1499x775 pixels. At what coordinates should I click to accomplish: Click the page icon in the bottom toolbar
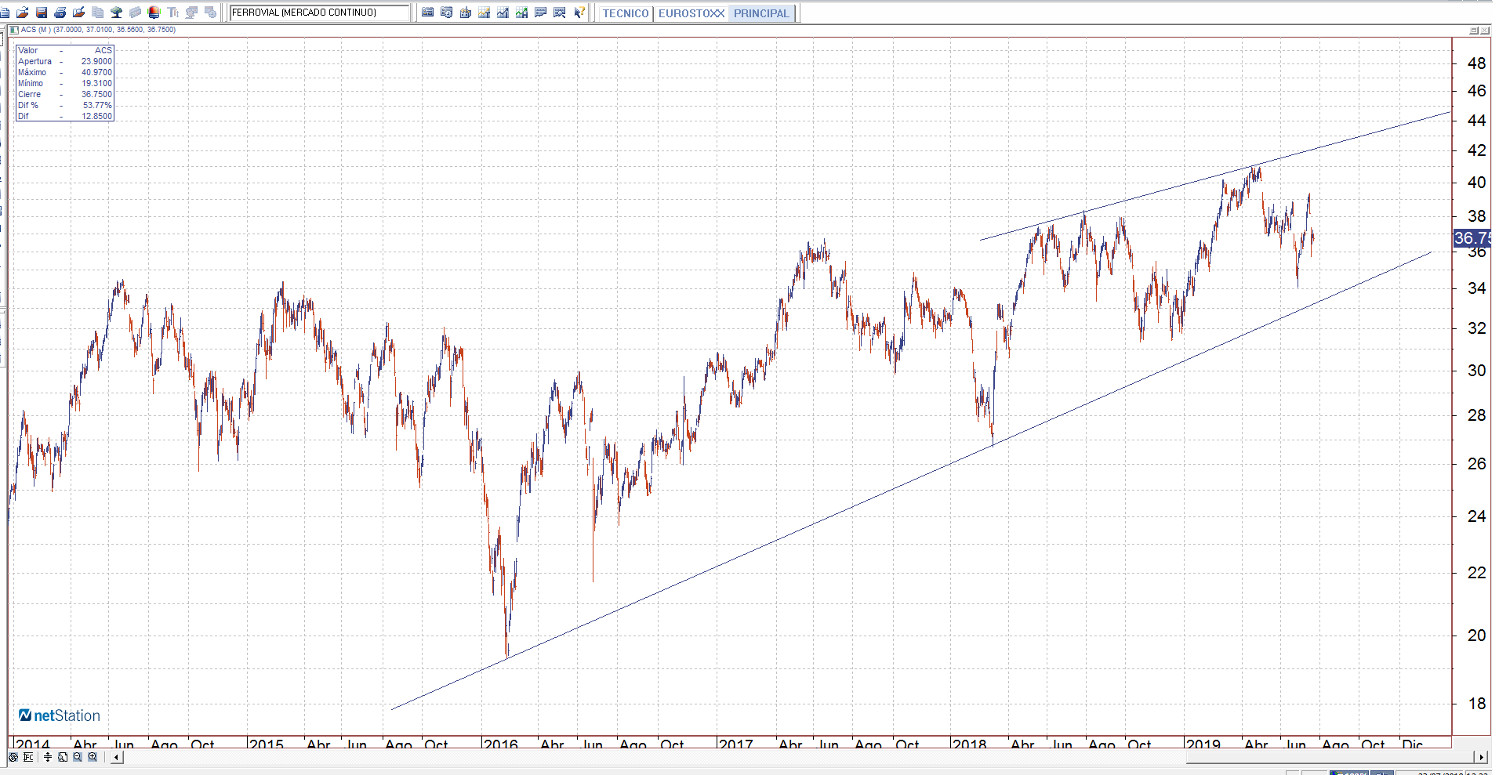pos(63,757)
